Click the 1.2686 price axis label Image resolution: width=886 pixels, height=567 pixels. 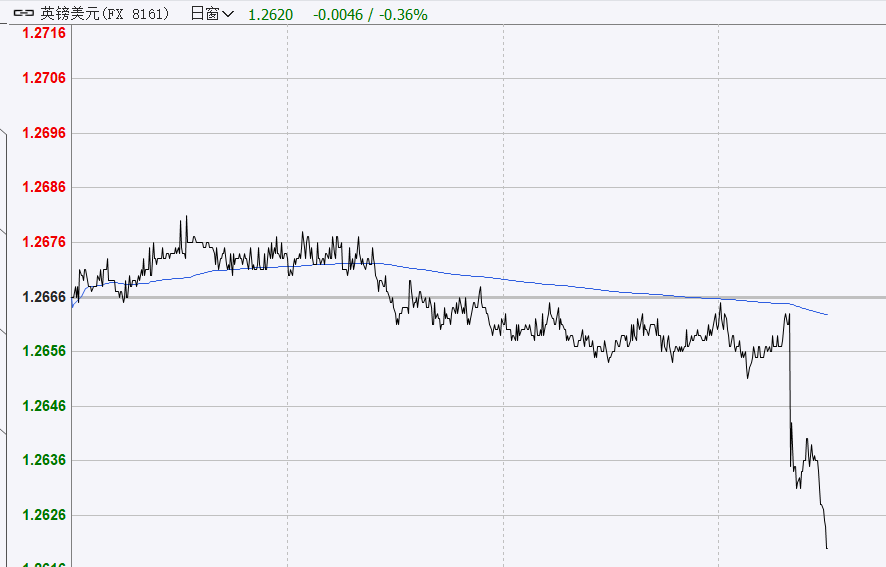tap(44, 187)
